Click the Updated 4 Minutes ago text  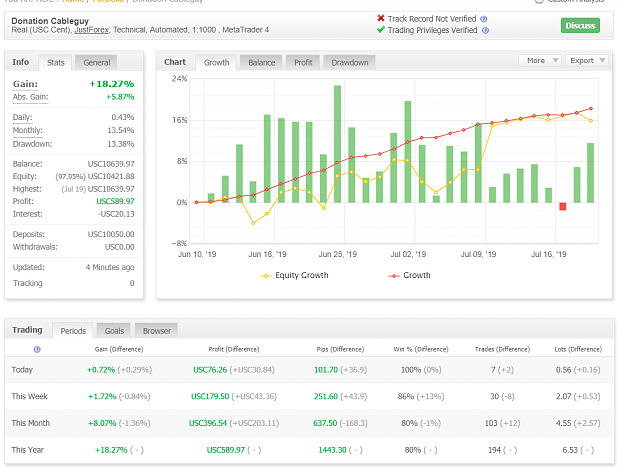pyautogui.click(x=110, y=267)
